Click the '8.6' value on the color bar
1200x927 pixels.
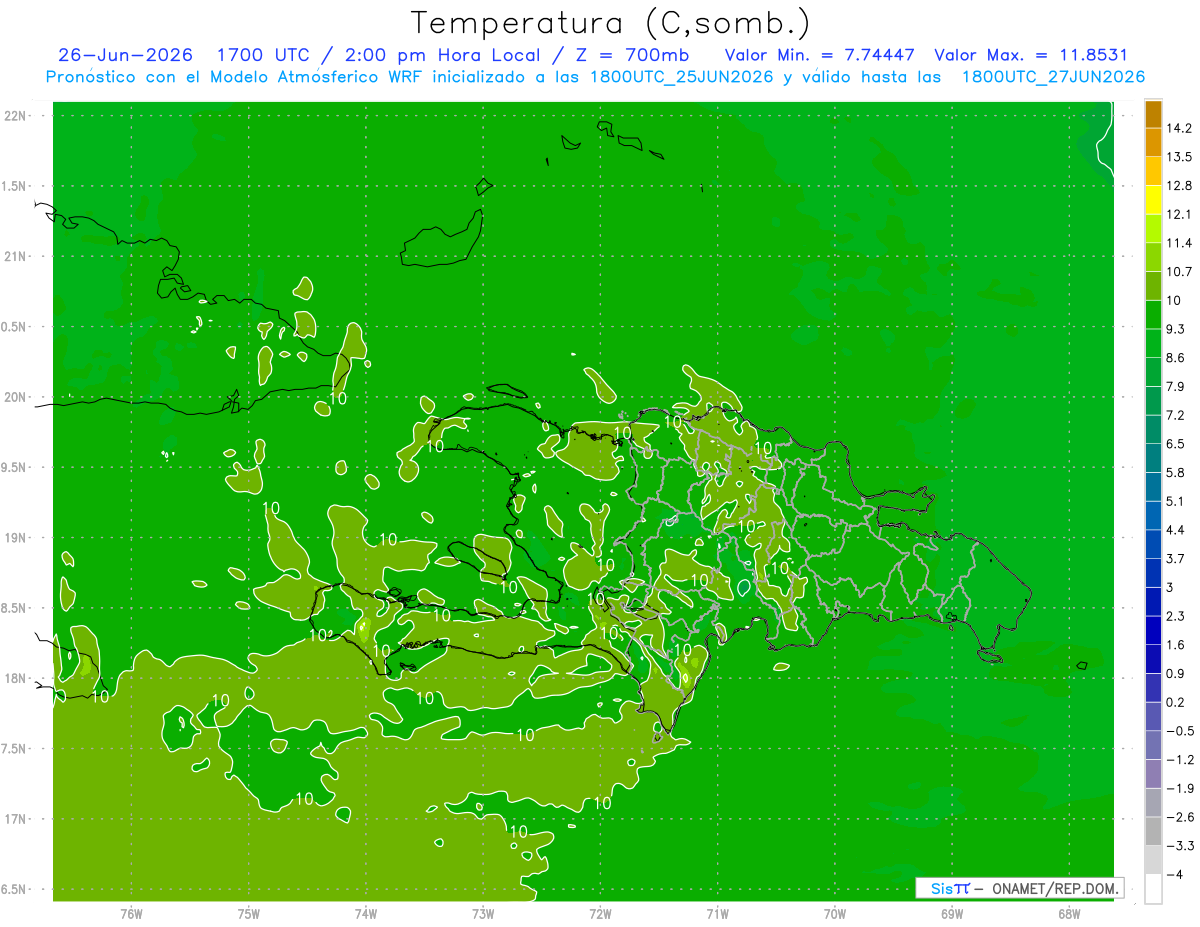tap(1176, 358)
